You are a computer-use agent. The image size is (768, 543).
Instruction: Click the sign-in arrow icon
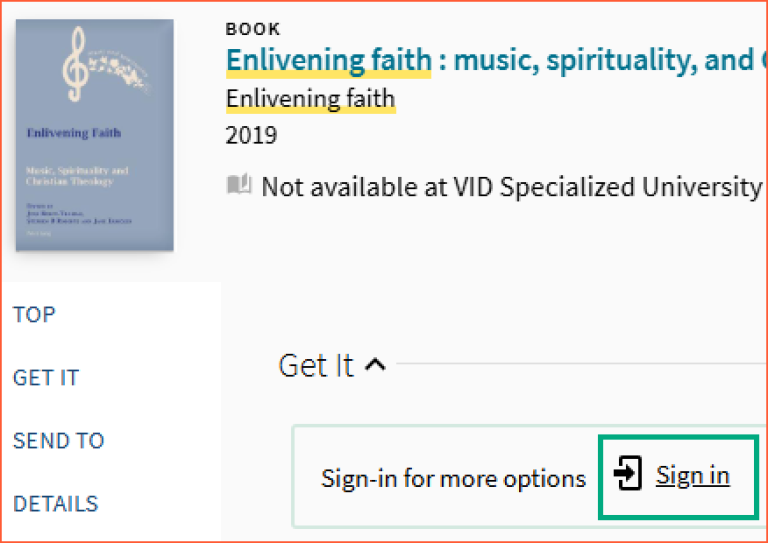[627, 474]
